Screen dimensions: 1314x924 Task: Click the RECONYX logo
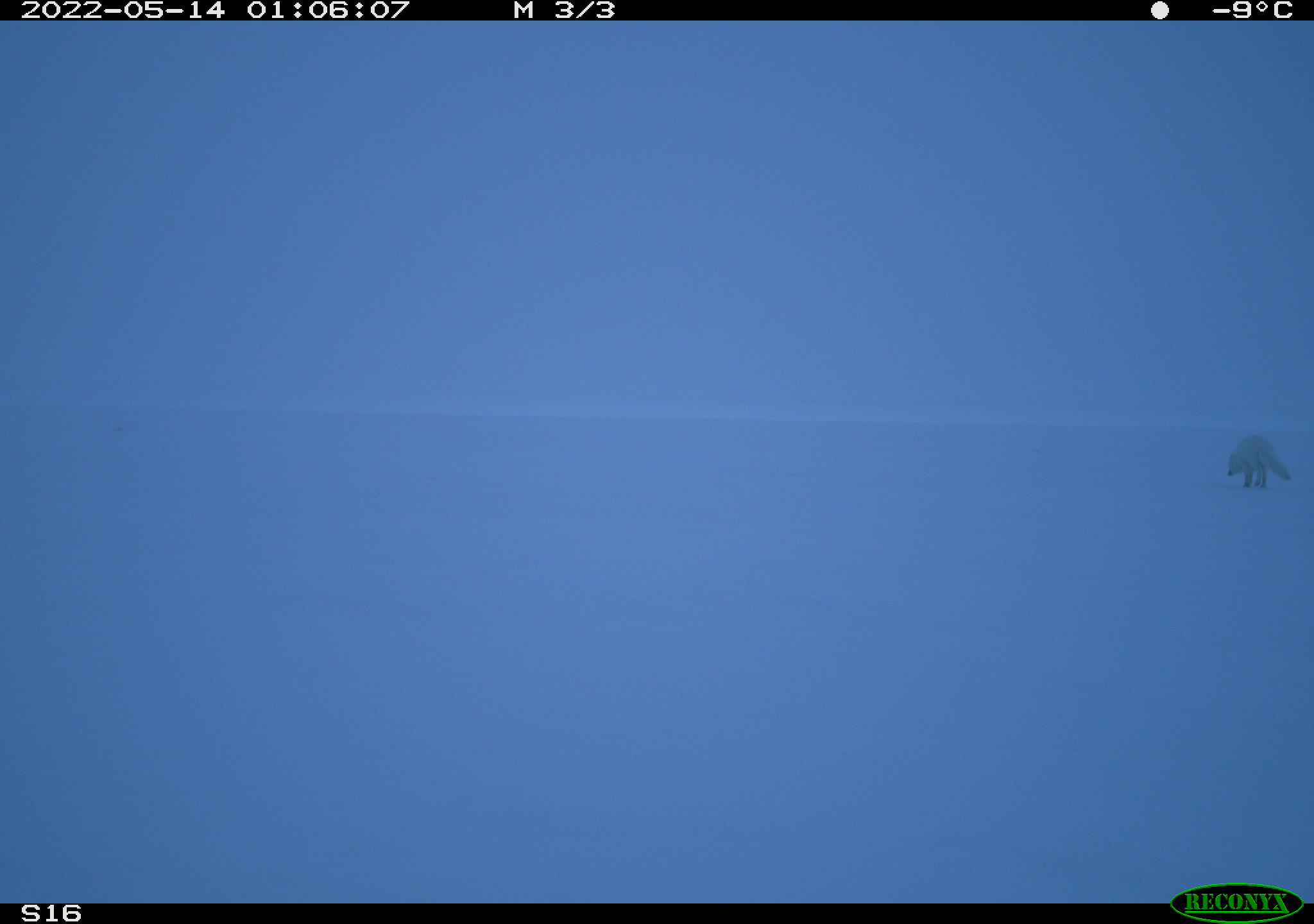pyautogui.click(x=1236, y=903)
